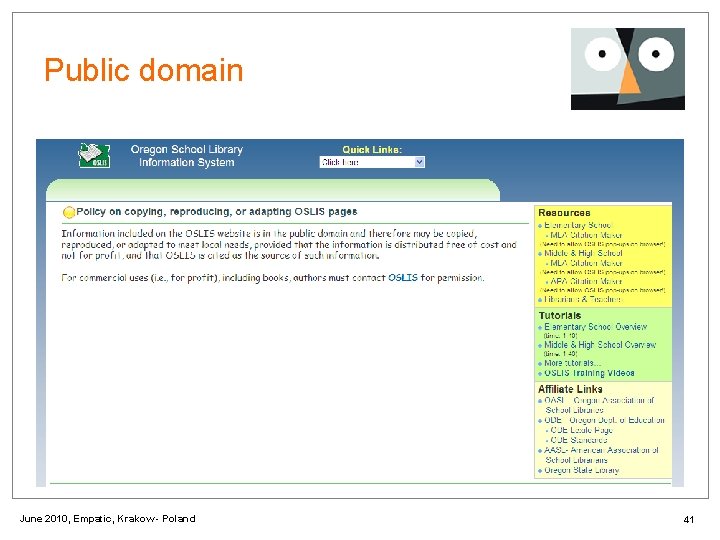Open Middle & High School Overview tutorial
Screen dimensions: 720x540
[x=600, y=345]
